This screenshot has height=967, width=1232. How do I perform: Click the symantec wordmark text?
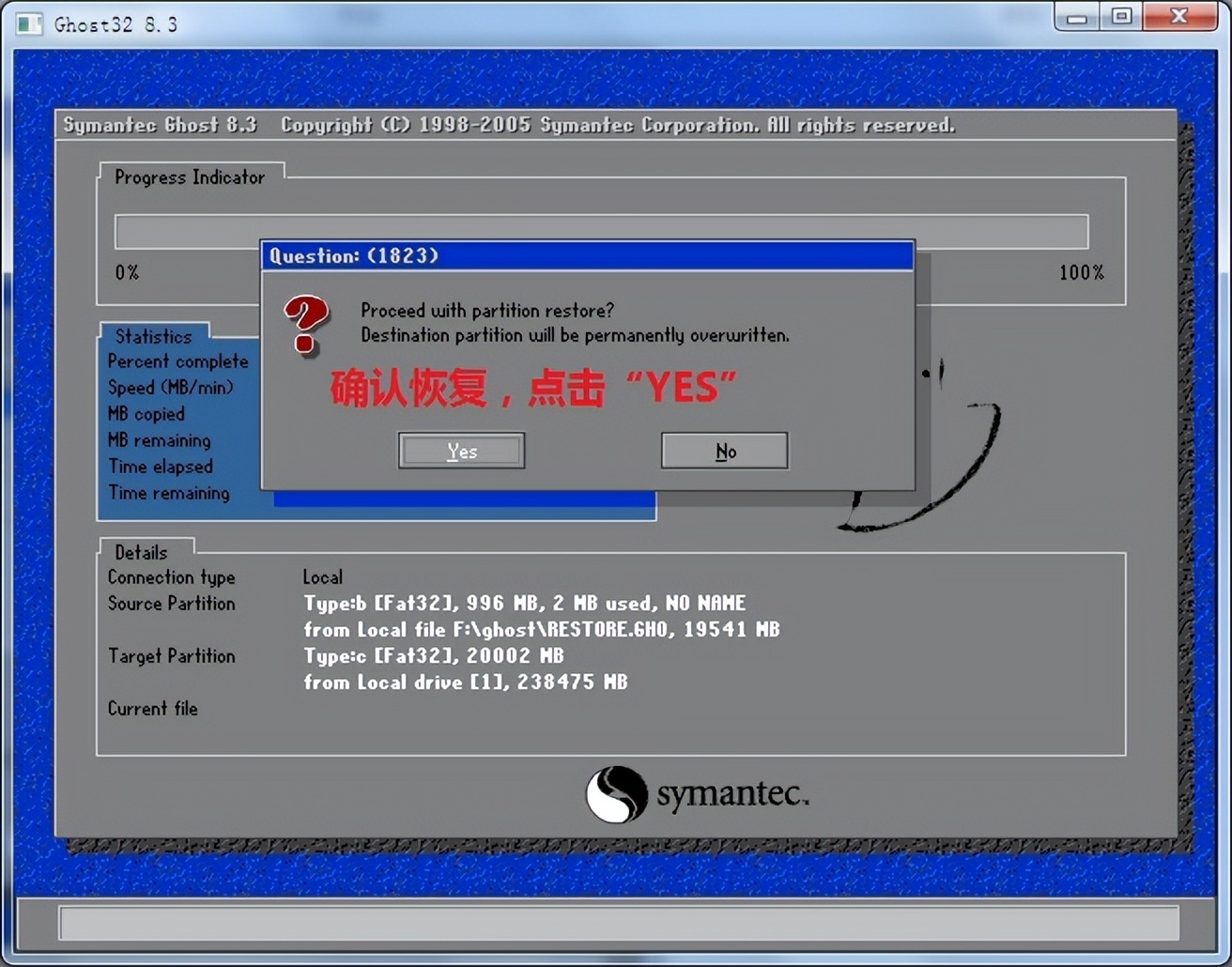731,794
